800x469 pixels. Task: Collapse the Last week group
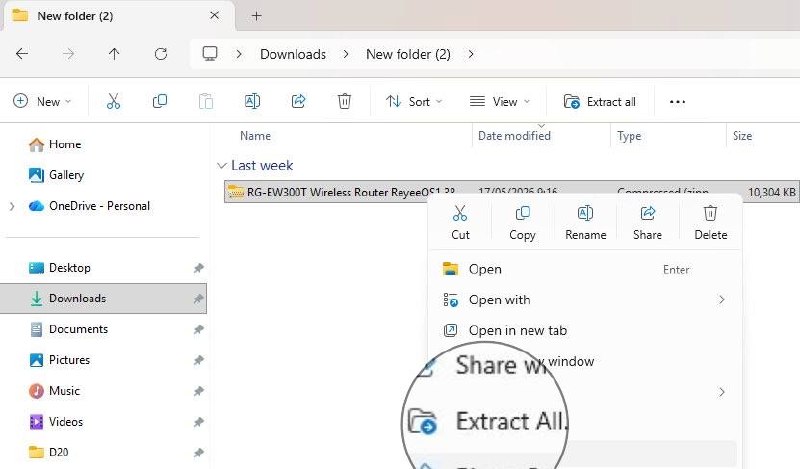(x=221, y=165)
